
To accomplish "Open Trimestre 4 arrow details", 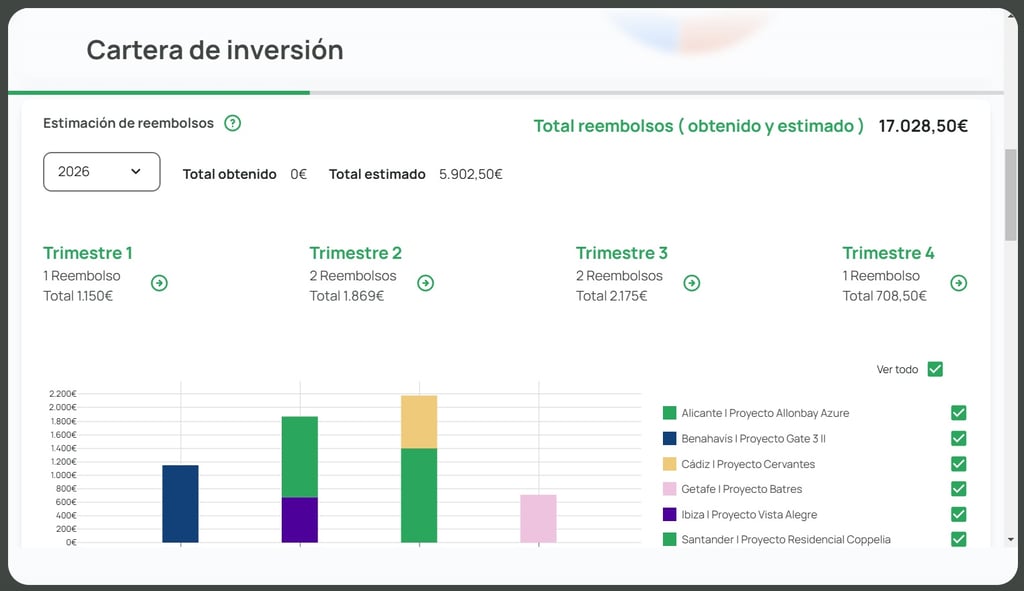I will 959,283.
